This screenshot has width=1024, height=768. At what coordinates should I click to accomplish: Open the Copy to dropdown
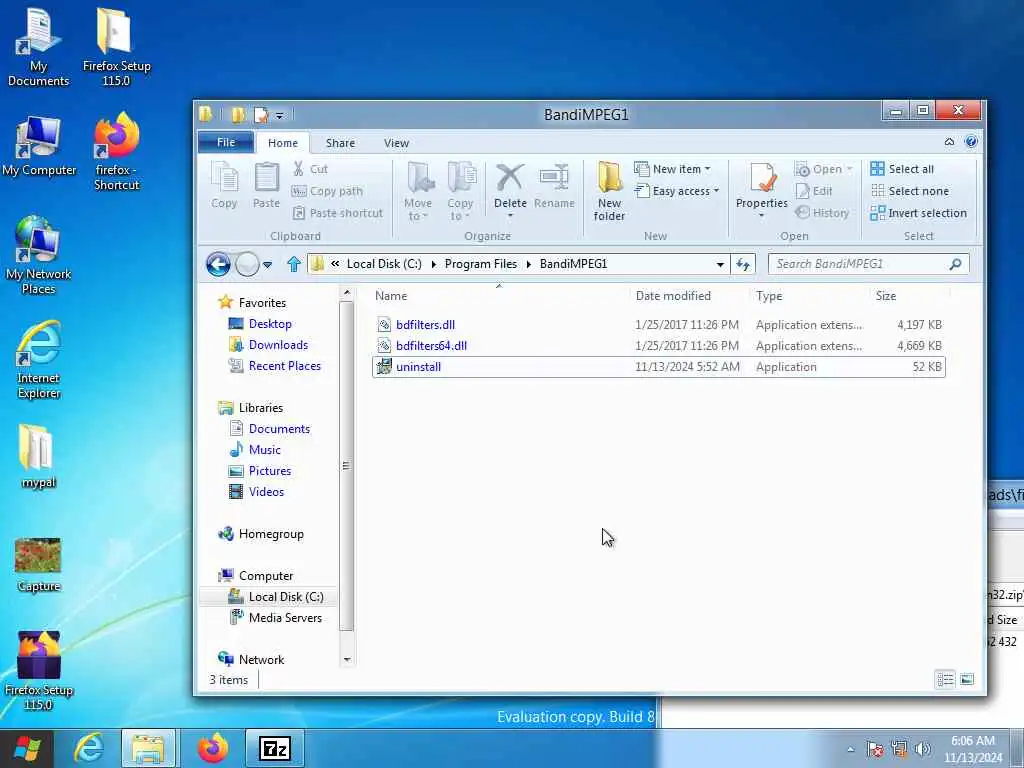(460, 191)
